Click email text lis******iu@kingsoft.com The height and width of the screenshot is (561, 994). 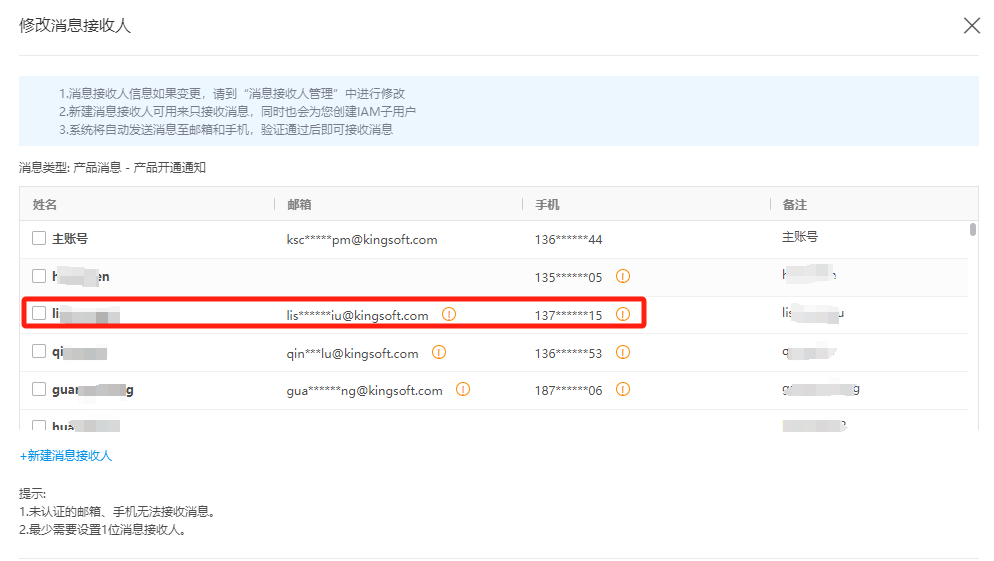(358, 315)
